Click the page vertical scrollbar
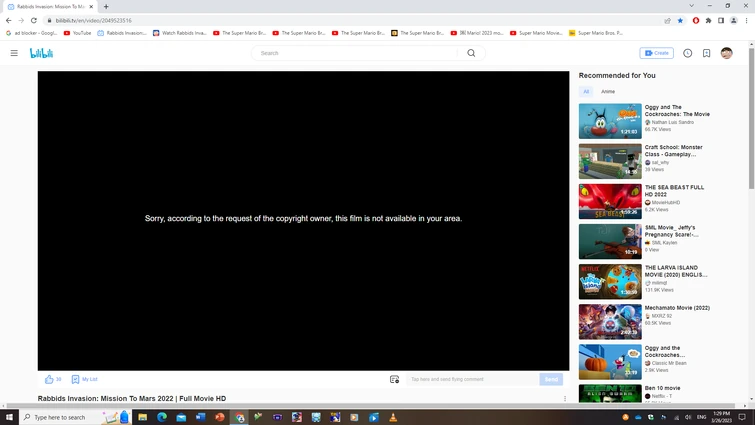The height and width of the screenshot is (425, 755). [752, 118]
